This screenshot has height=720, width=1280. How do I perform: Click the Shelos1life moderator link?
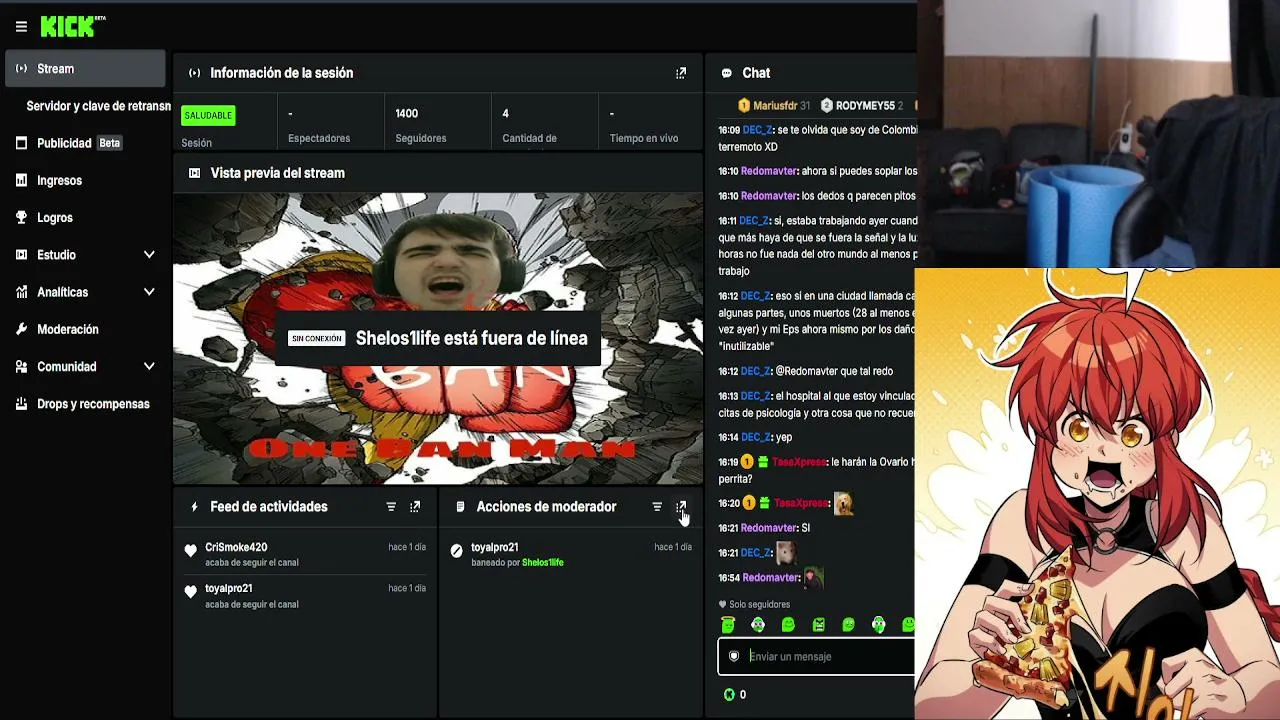pyautogui.click(x=542, y=562)
